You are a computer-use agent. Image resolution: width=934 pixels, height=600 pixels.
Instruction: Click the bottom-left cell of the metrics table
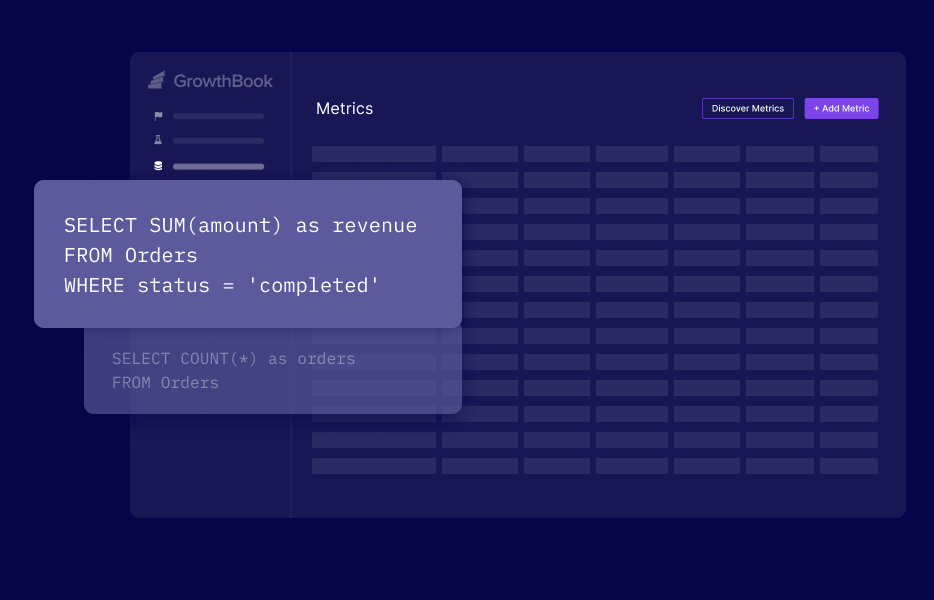click(x=374, y=465)
